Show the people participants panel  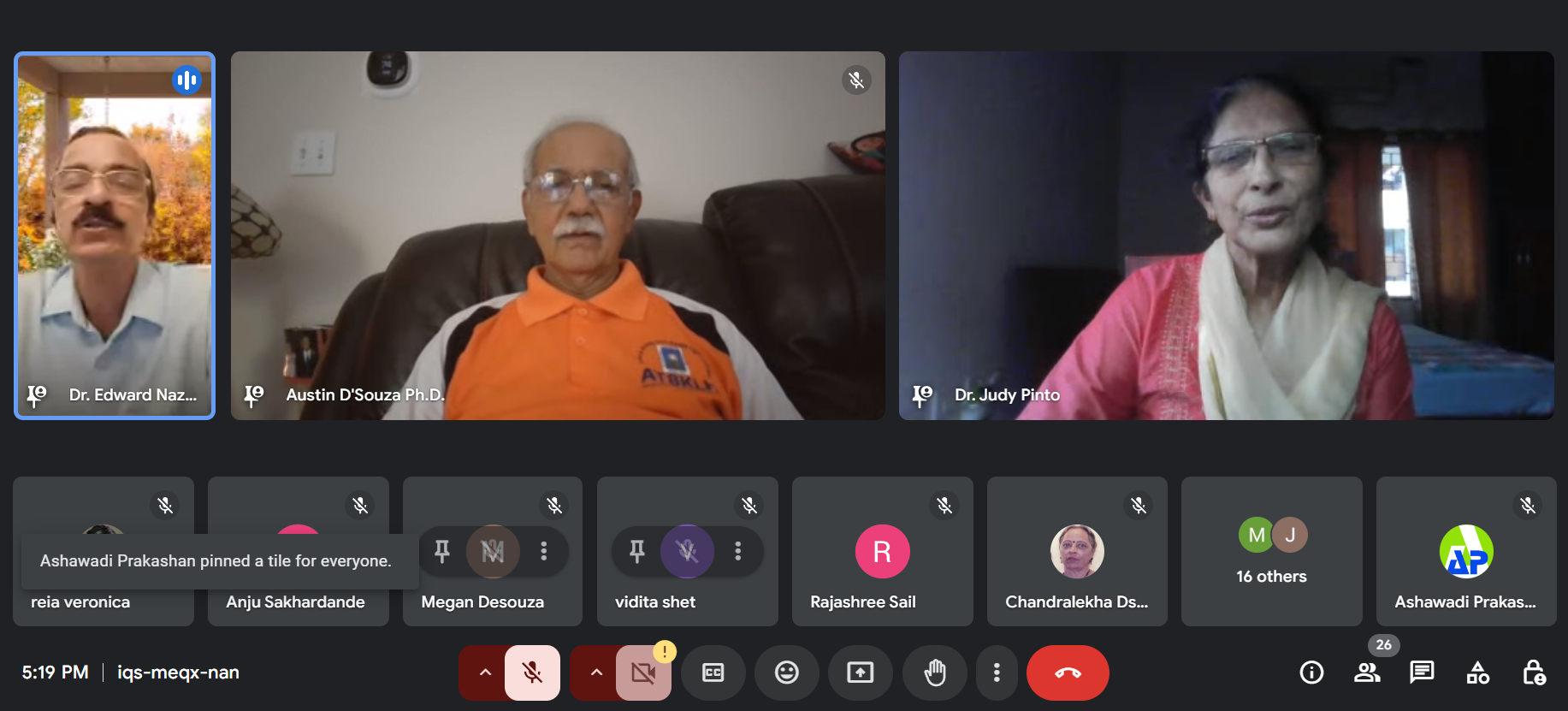[x=1367, y=672]
